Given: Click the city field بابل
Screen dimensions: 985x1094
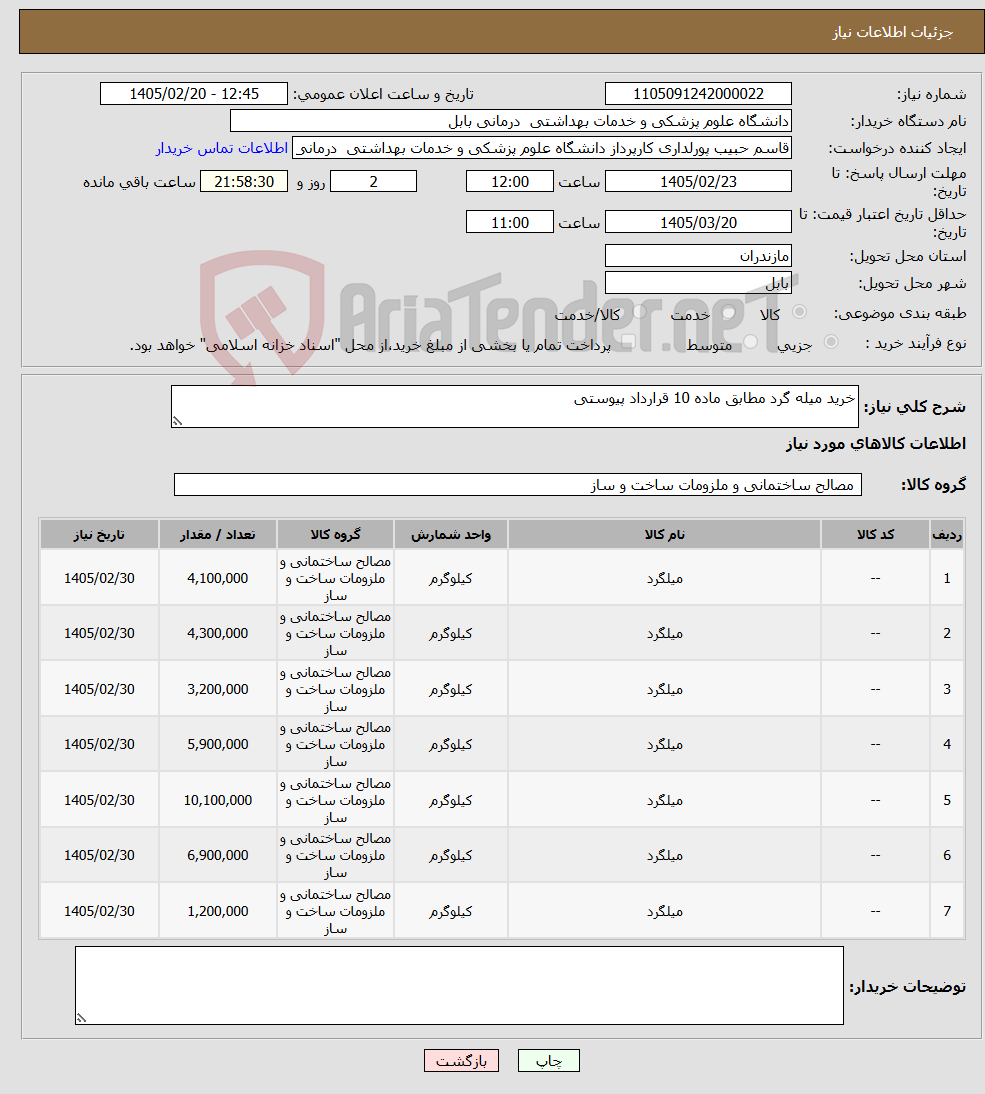Looking at the screenshot, I should [698, 283].
